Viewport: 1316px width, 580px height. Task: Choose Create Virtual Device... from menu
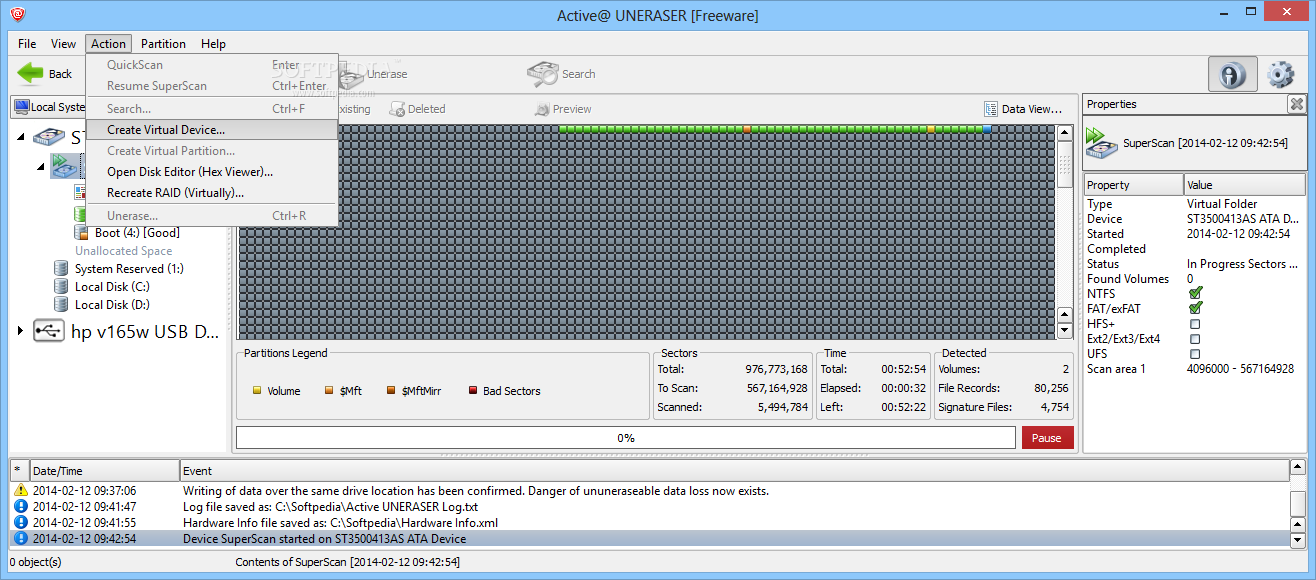point(212,130)
